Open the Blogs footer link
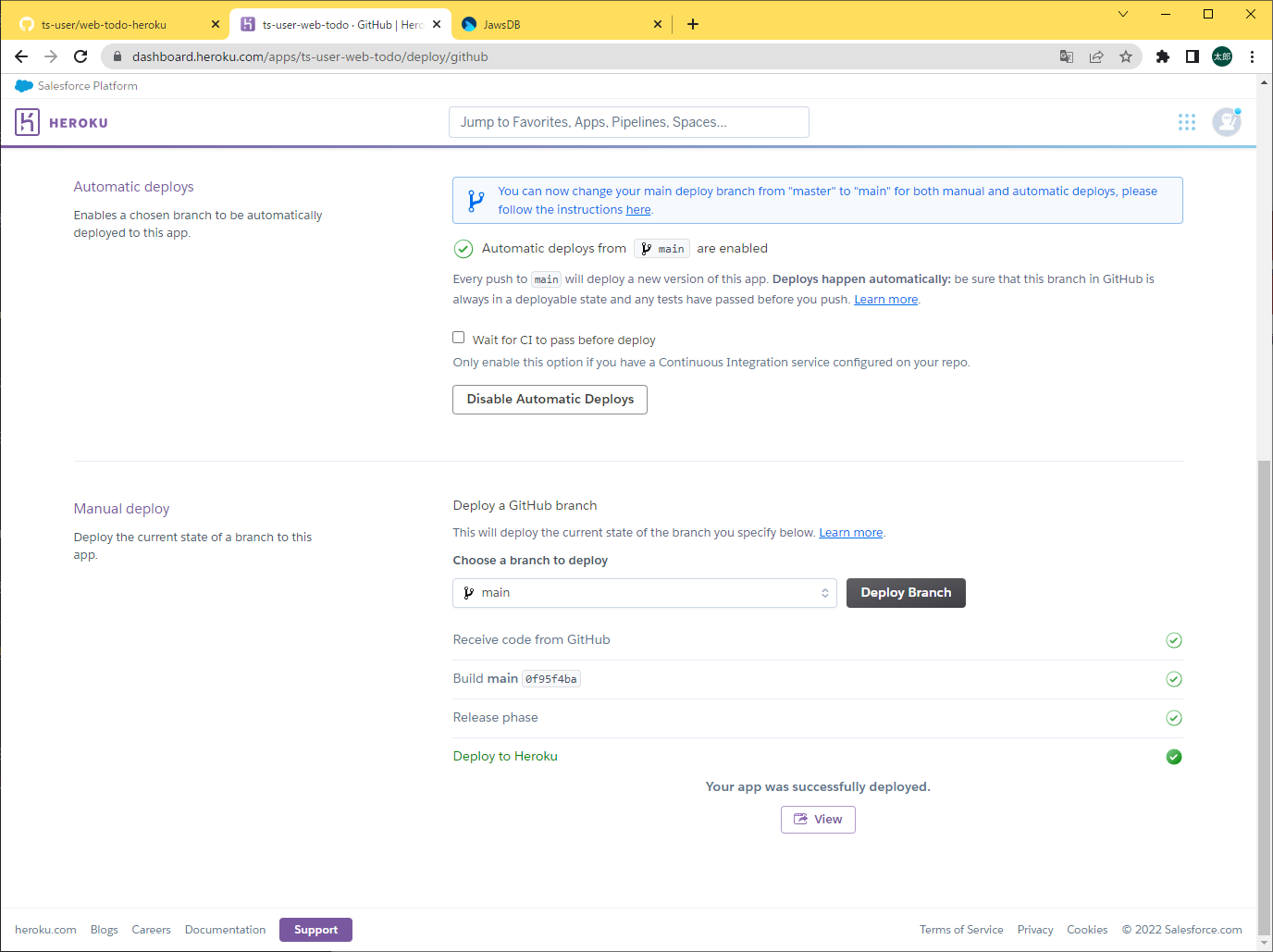1273x952 pixels. [x=104, y=930]
